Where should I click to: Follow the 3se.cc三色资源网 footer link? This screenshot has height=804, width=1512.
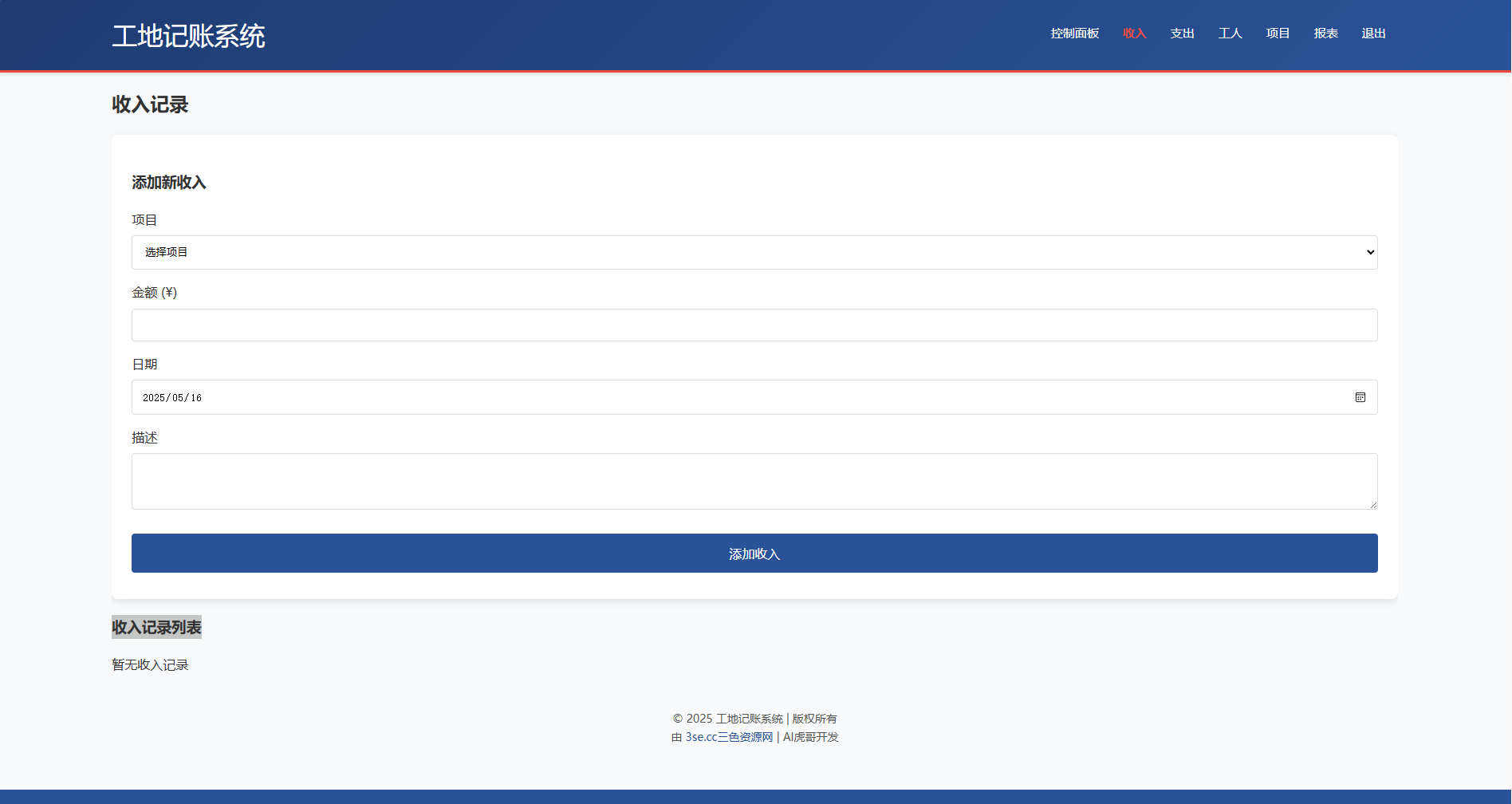pyautogui.click(x=729, y=737)
